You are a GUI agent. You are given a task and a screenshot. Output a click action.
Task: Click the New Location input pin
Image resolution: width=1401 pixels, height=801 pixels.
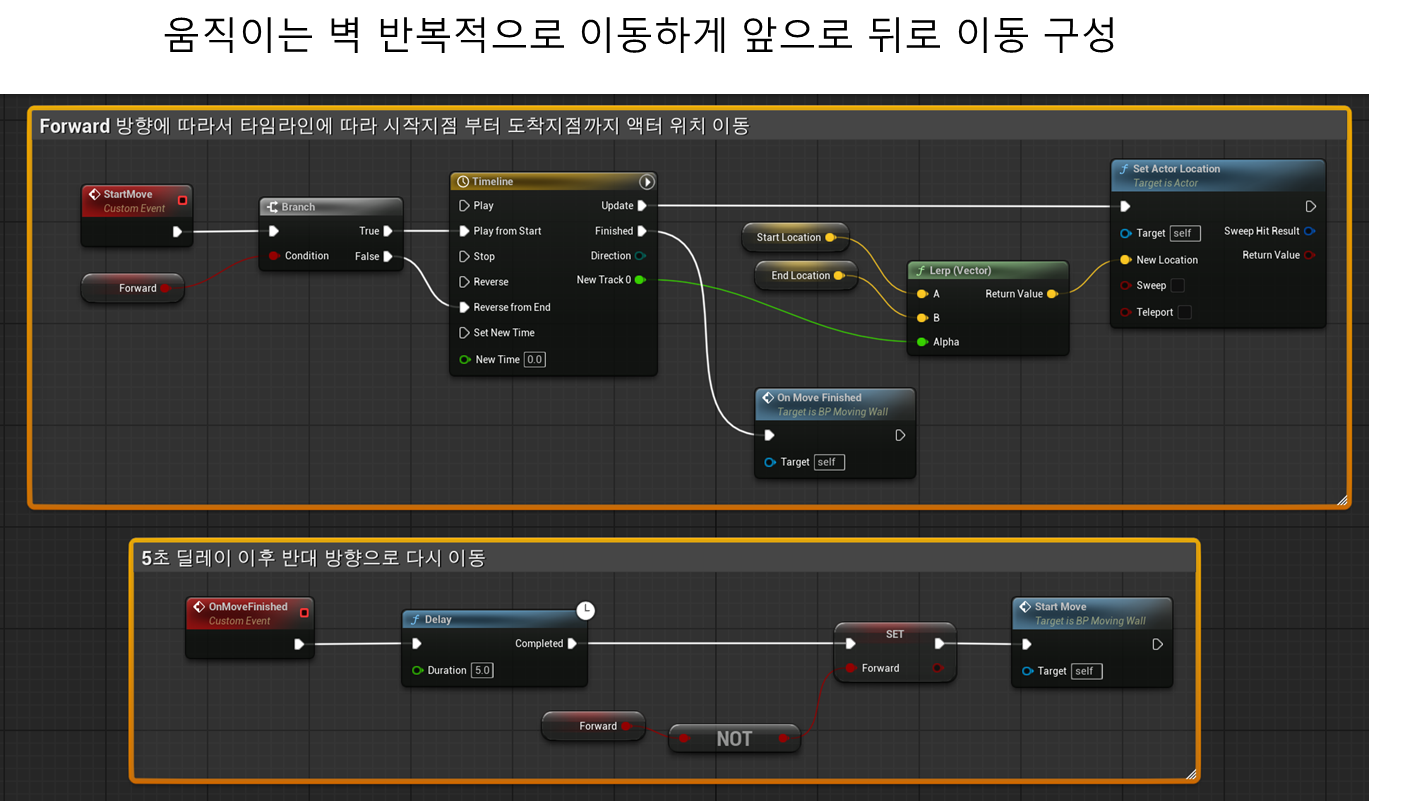(x=1126, y=260)
